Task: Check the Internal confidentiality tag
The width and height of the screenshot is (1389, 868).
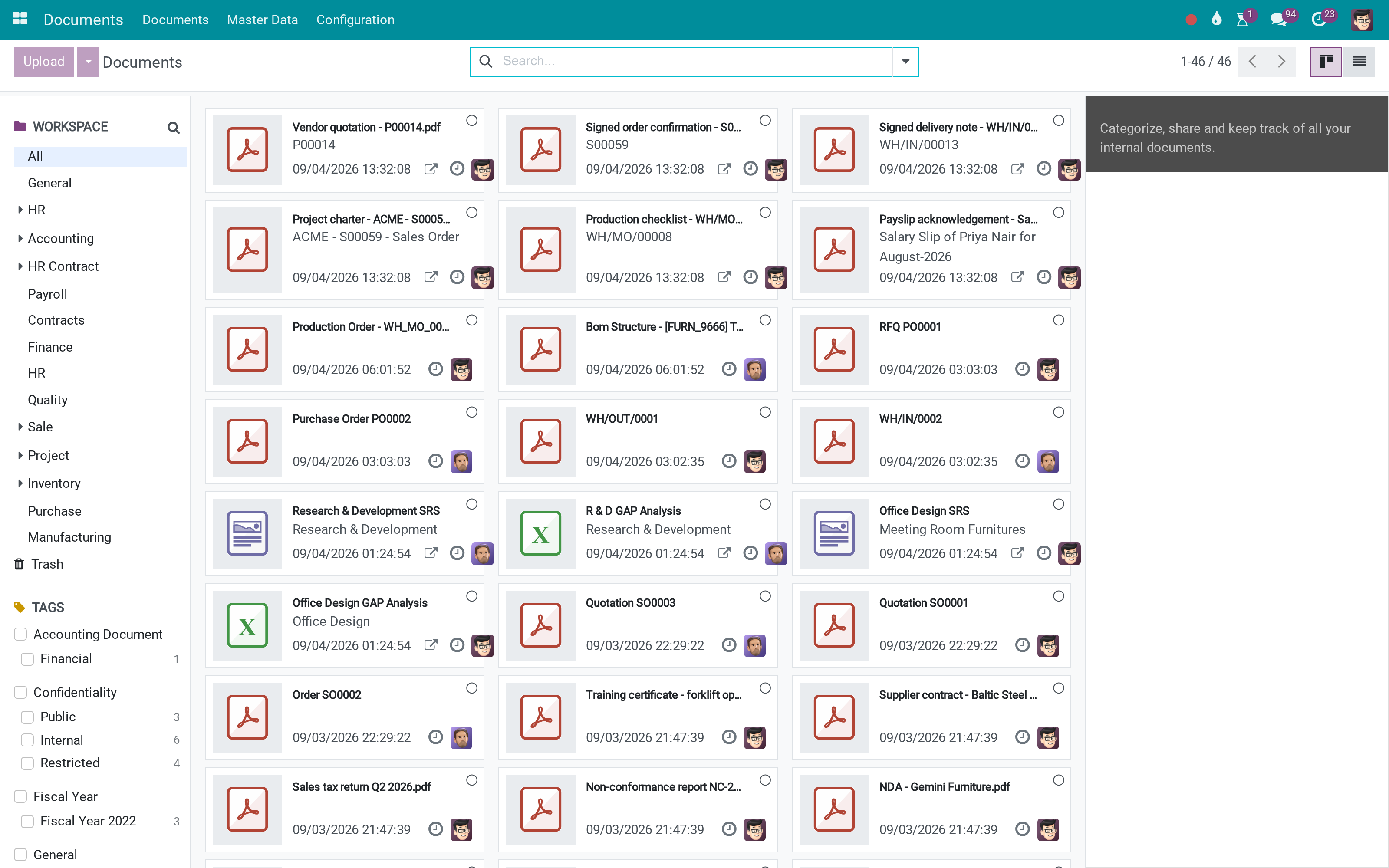Action: click(27, 740)
